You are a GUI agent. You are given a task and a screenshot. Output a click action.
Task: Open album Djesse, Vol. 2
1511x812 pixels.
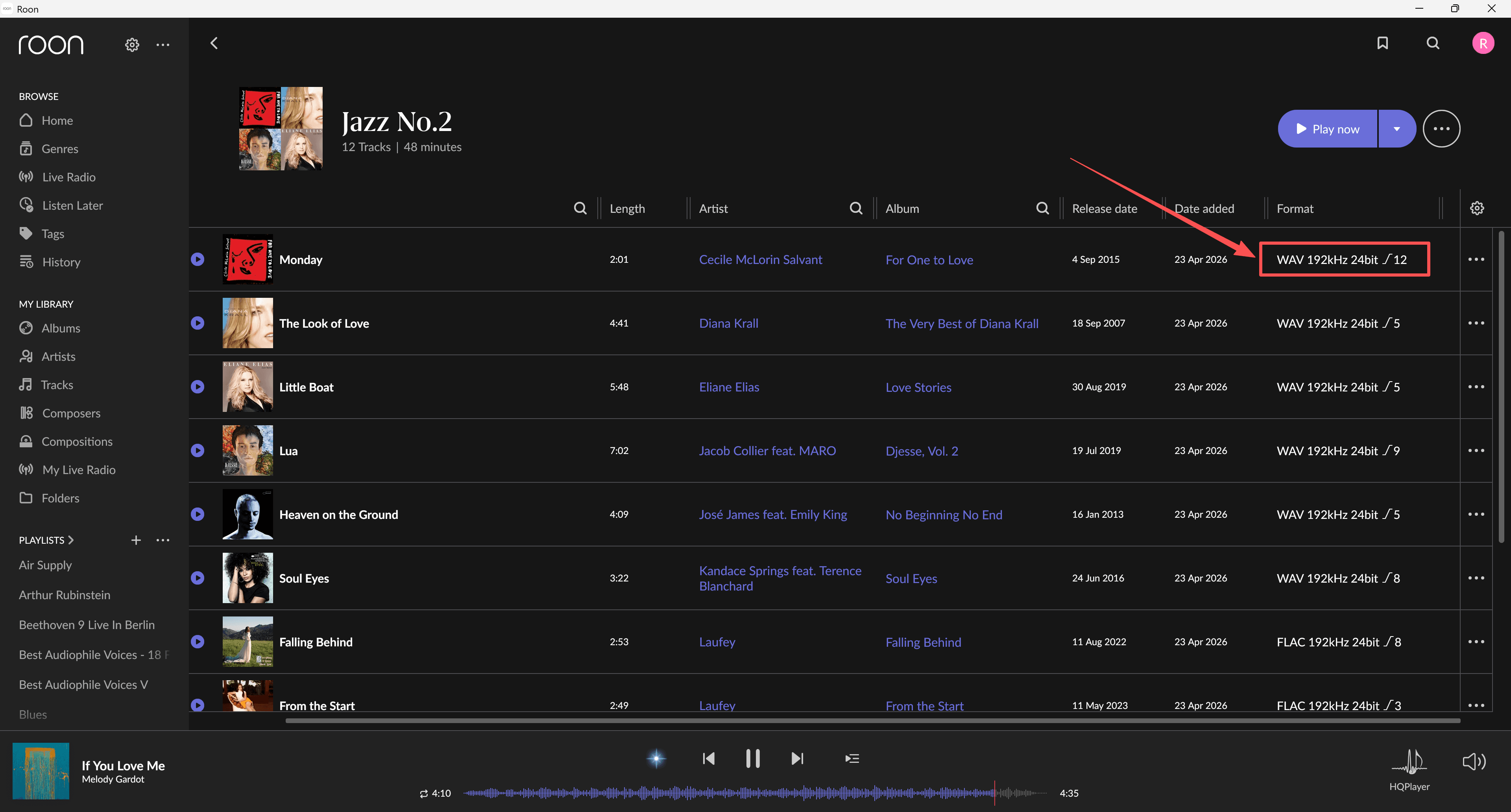click(x=922, y=451)
